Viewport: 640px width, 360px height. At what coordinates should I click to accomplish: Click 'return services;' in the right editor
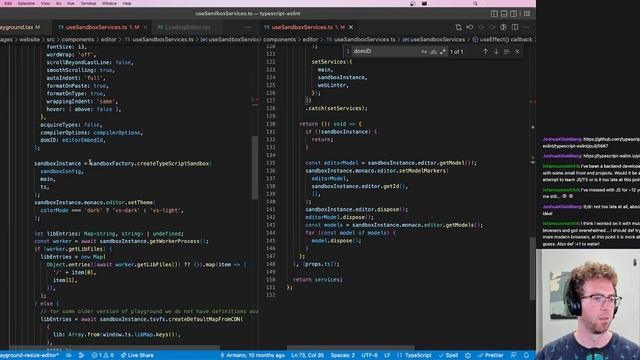pos(318,280)
